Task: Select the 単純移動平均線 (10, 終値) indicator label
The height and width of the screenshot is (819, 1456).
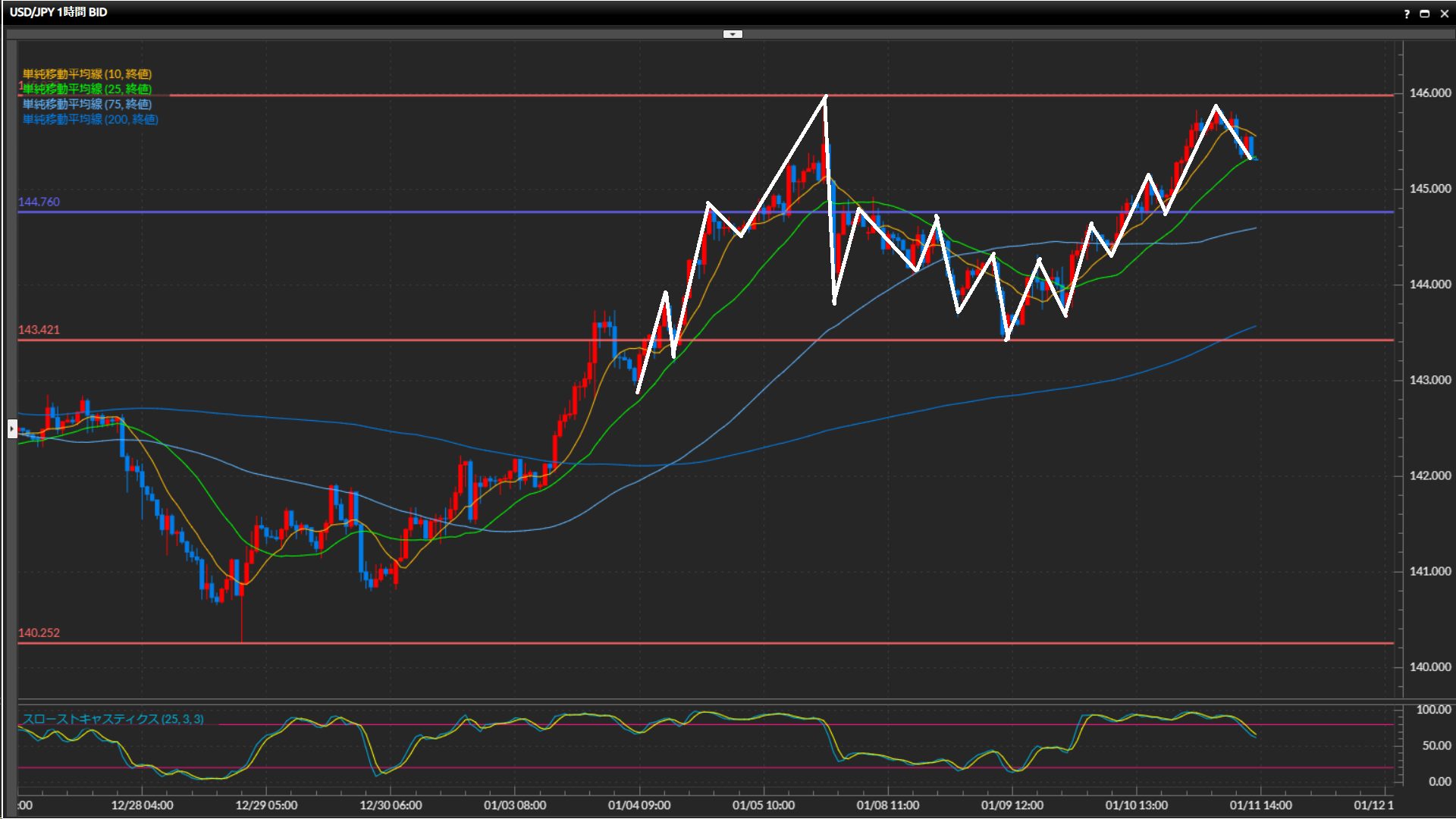Action: point(86,74)
